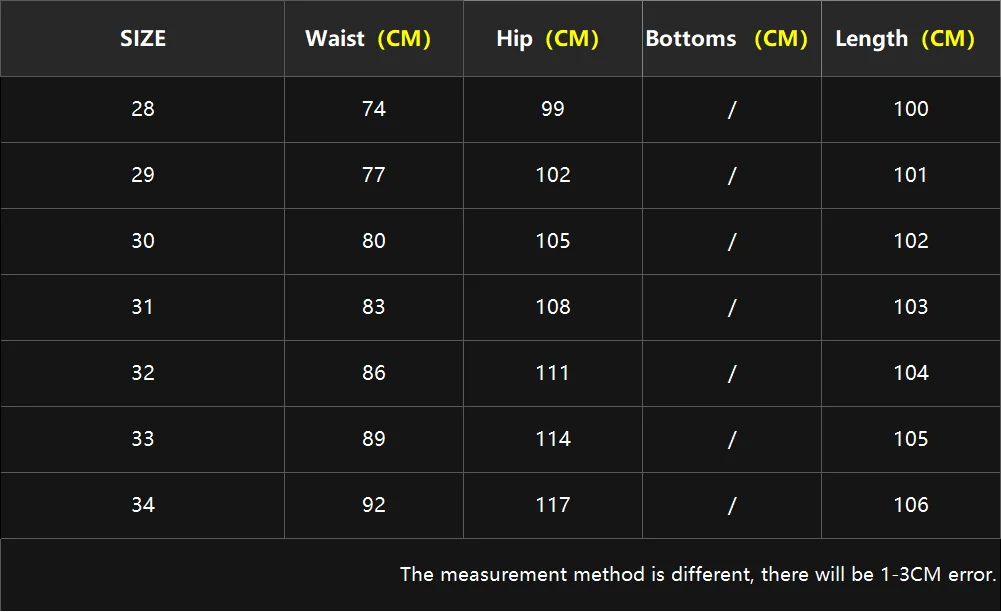1001x612 pixels.
Task: Click the Length (CM) column header
Action: click(905, 39)
